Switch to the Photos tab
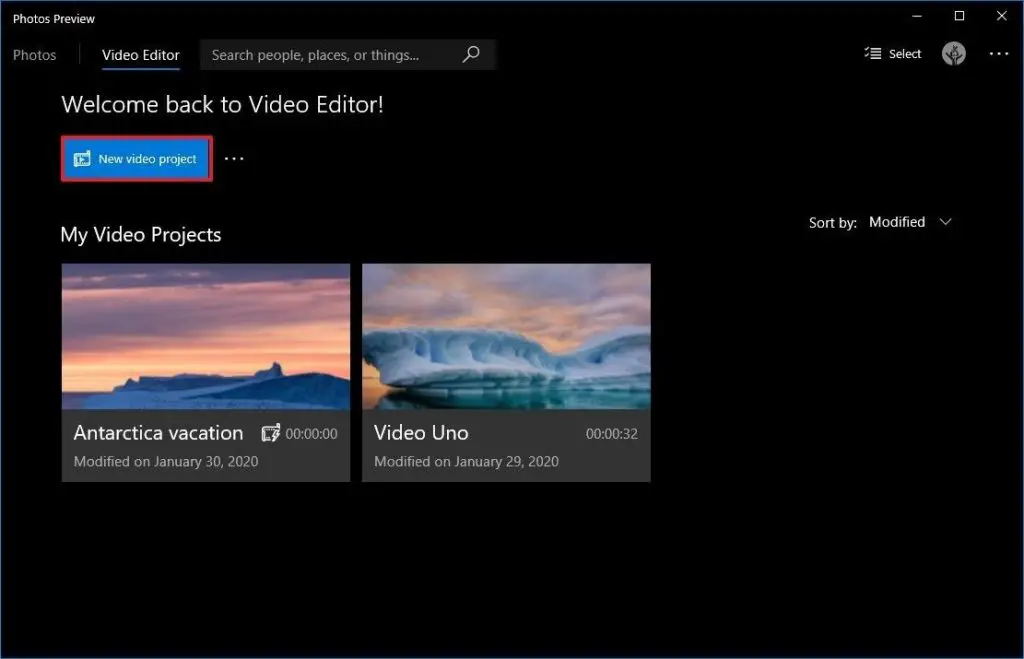The width and height of the screenshot is (1024, 659). 35,55
